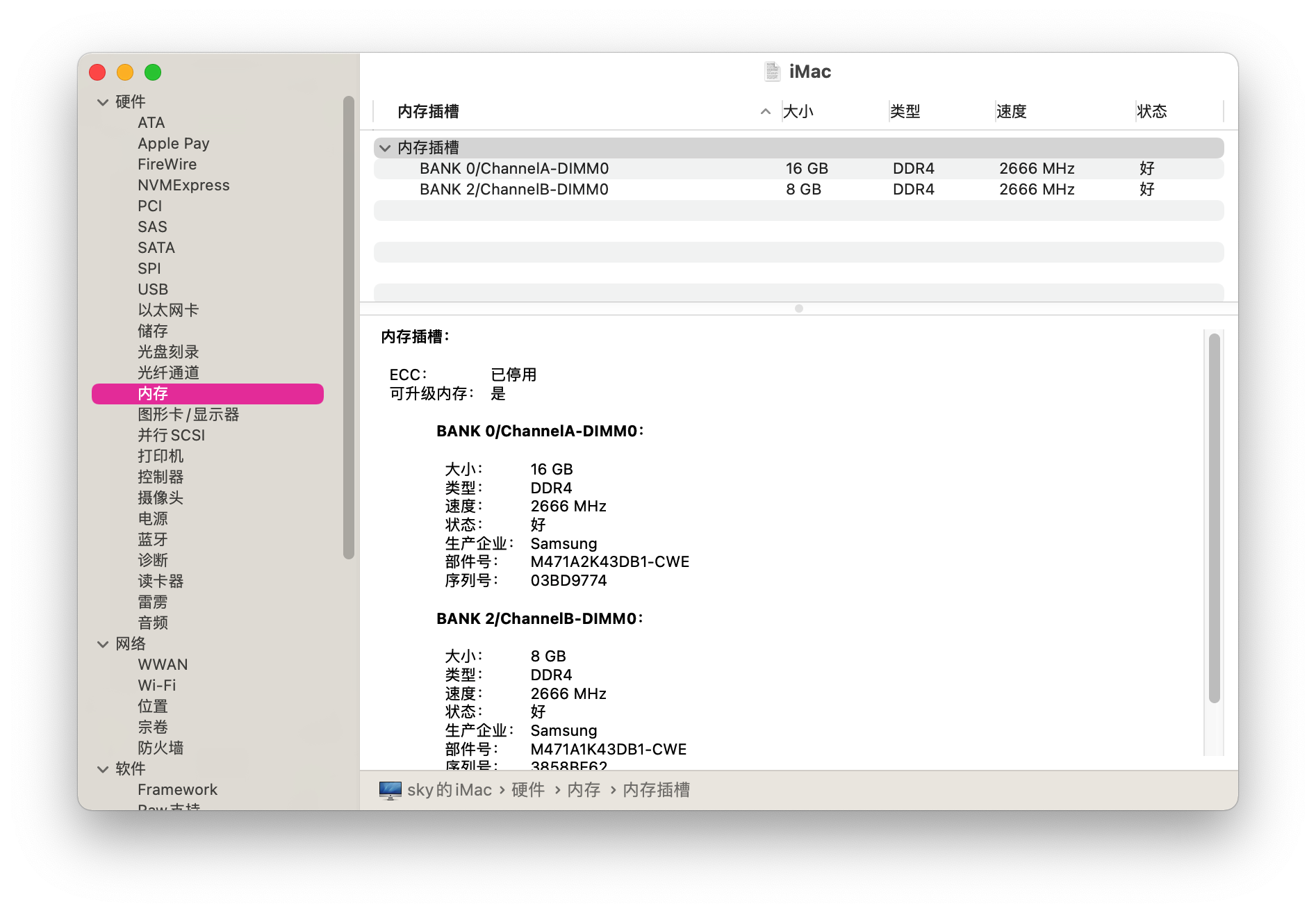Open 音频 section
This screenshot has width=1316, height=913.
153,623
